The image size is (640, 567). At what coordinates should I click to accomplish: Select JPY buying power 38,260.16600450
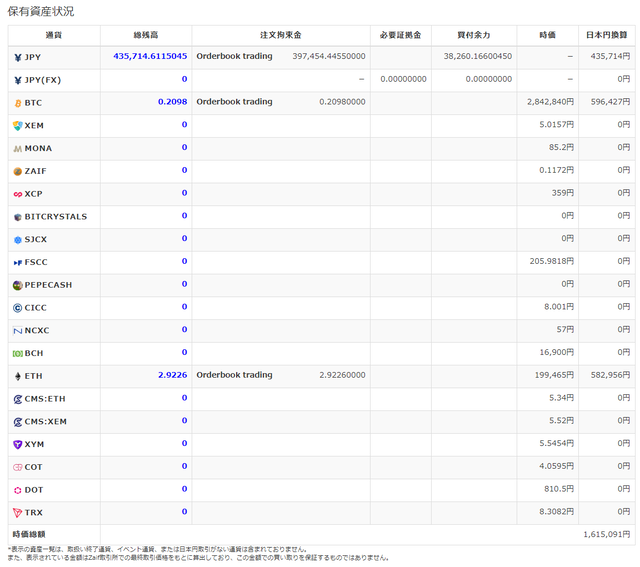[x=478, y=56]
